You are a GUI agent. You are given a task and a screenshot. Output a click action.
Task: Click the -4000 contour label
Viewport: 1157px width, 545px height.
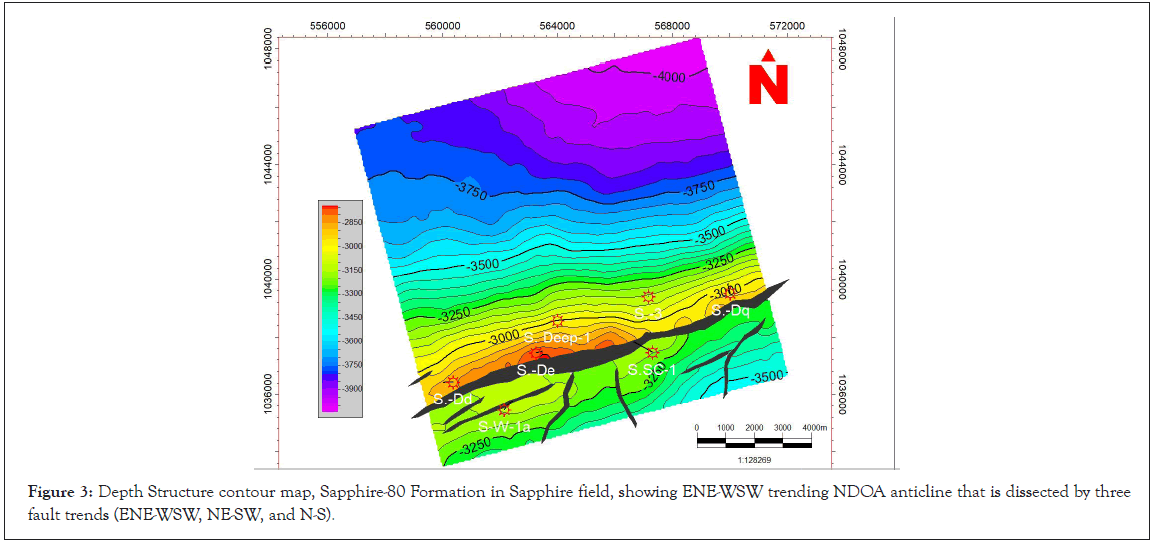[668, 77]
